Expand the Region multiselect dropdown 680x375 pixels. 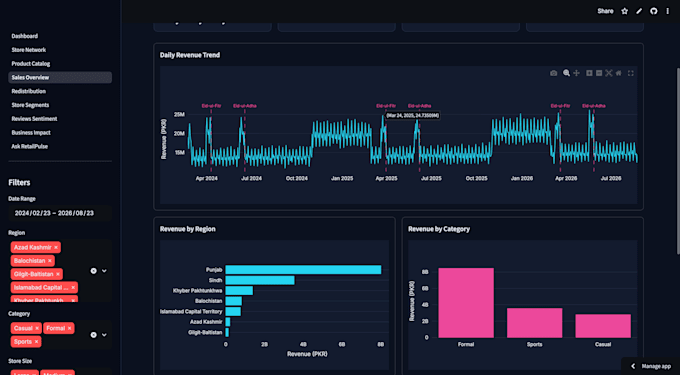104,271
